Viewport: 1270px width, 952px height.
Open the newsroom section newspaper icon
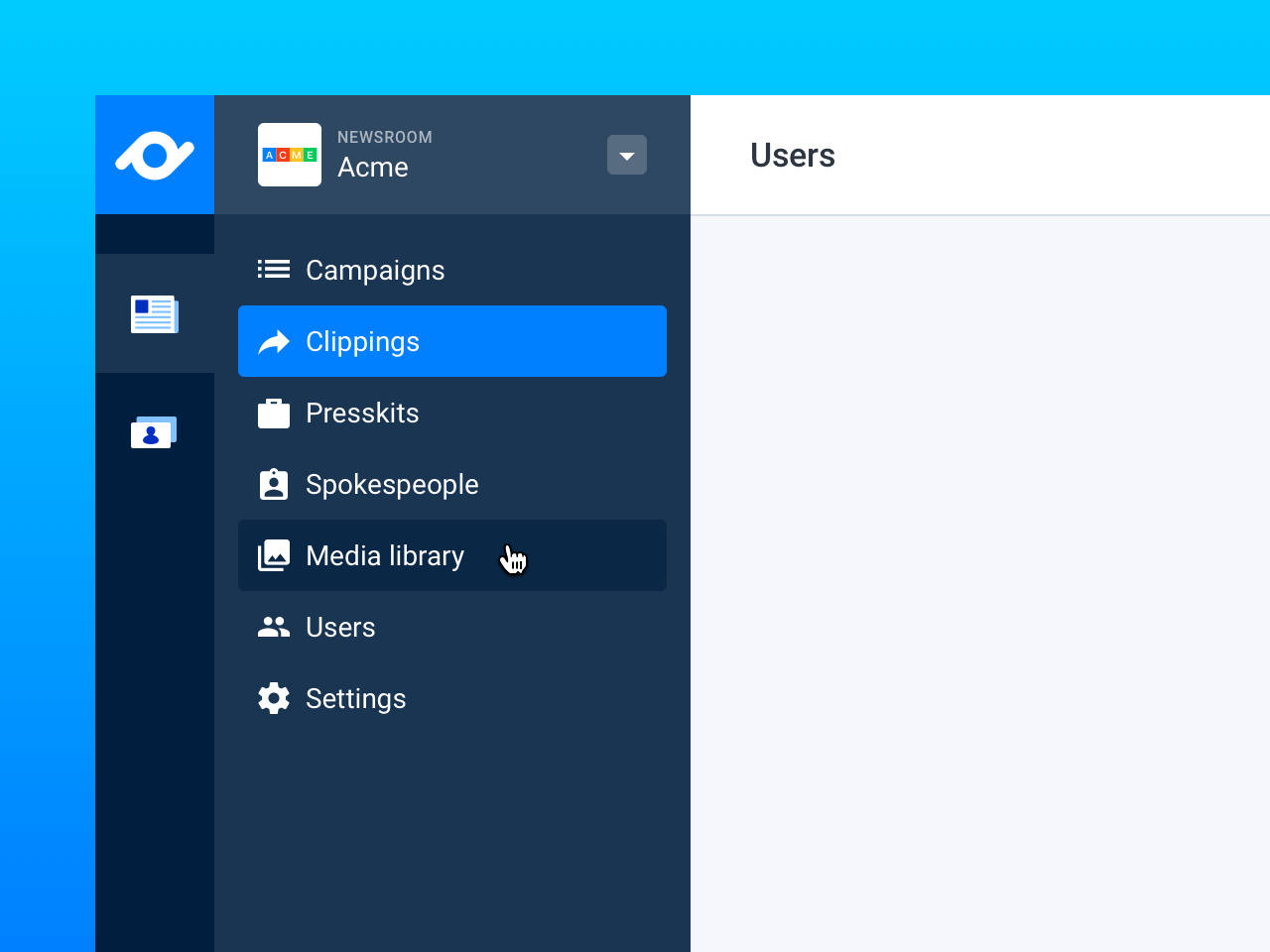[155, 314]
